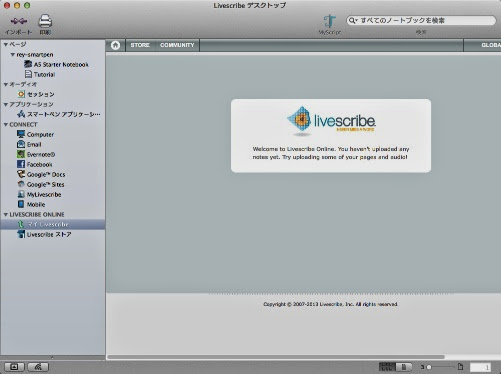Viewport: 501px width, 374px height.
Task: Open the STORE tab
Action: click(x=140, y=45)
